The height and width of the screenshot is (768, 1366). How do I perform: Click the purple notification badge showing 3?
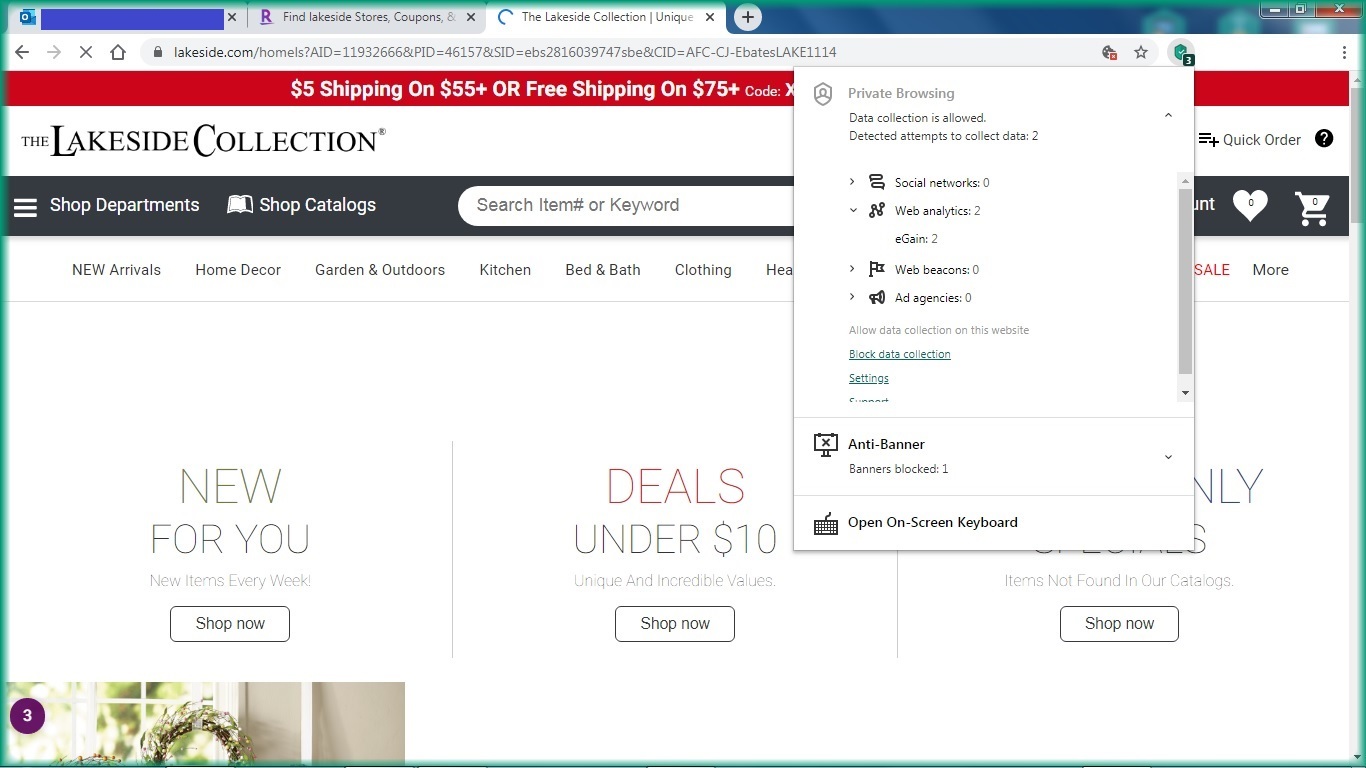click(27, 716)
